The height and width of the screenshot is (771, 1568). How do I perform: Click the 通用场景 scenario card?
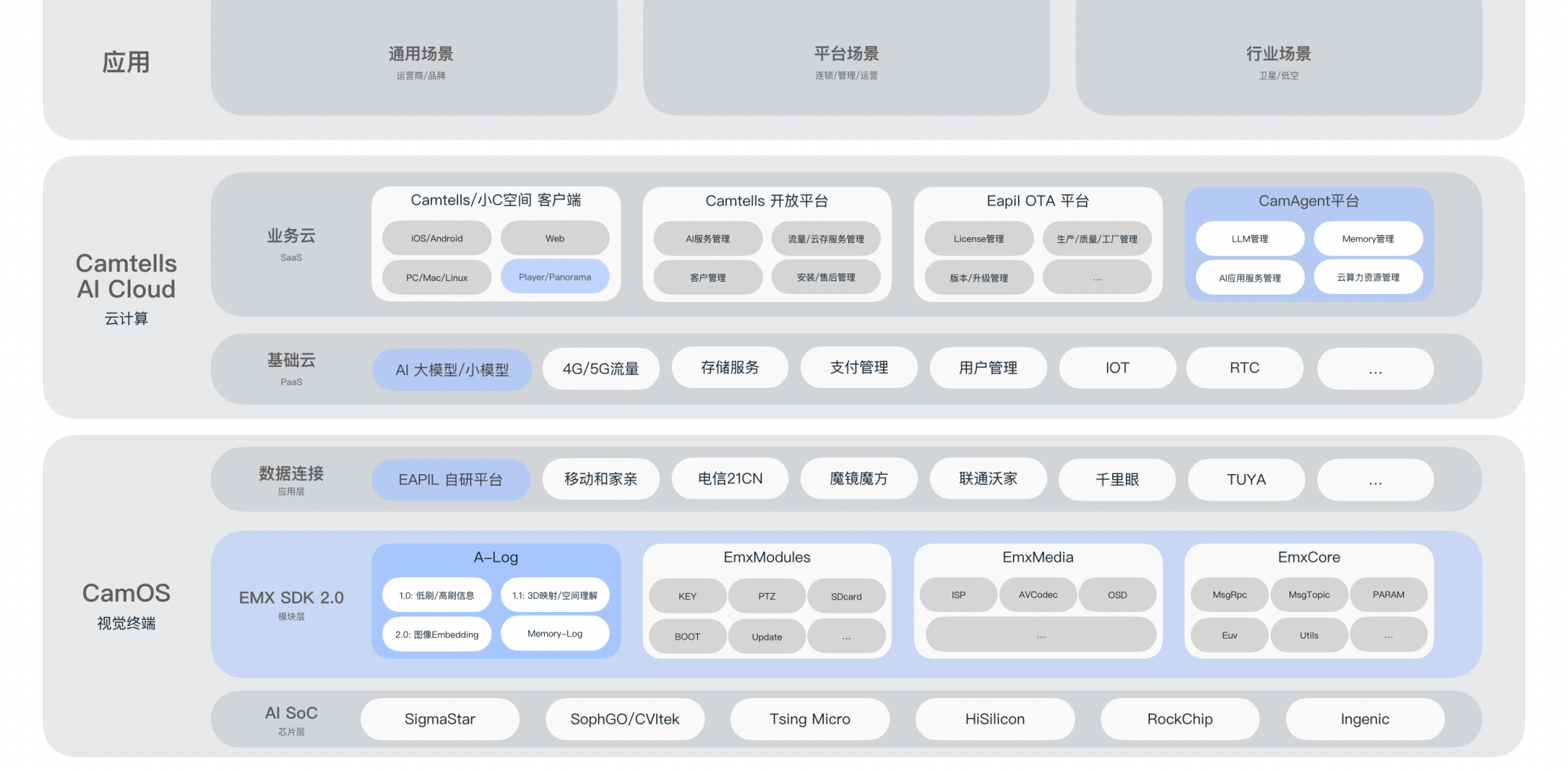[414, 57]
